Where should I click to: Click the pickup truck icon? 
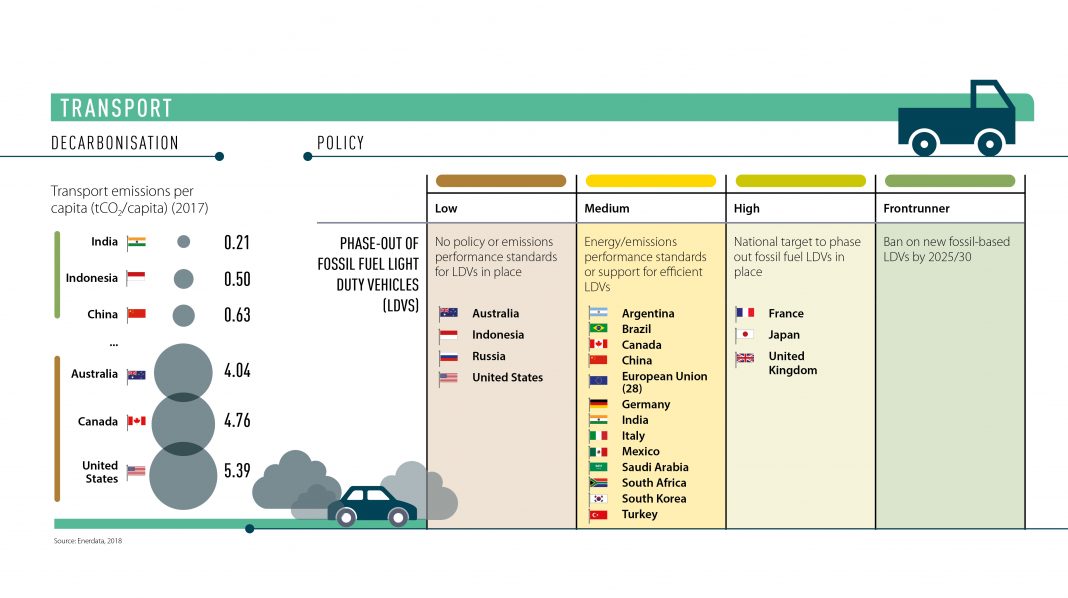(956, 119)
